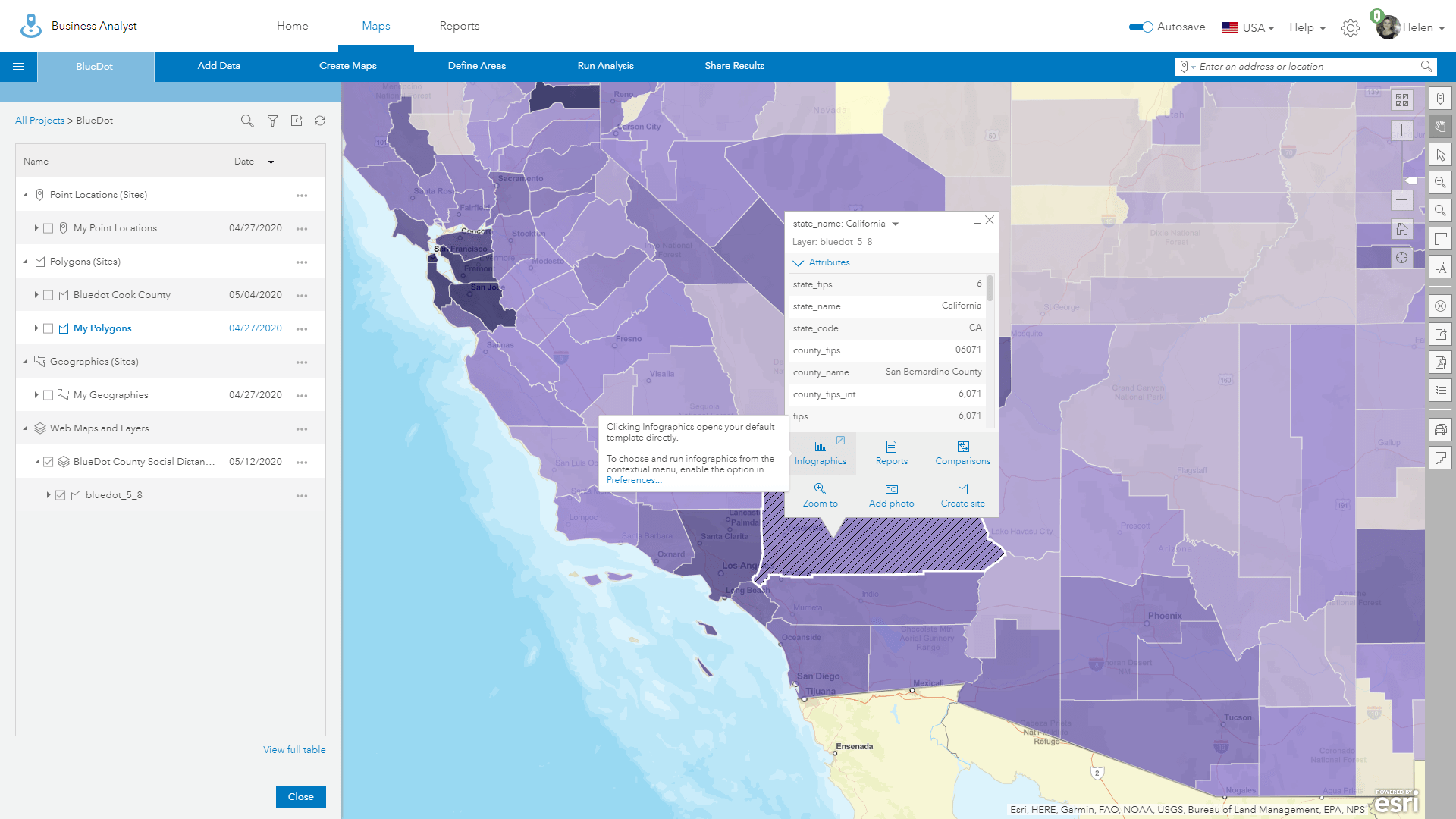Image resolution: width=1456 pixels, height=819 pixels.
Task: Expand the My Point Locations item
Action: tap(36, 228)
